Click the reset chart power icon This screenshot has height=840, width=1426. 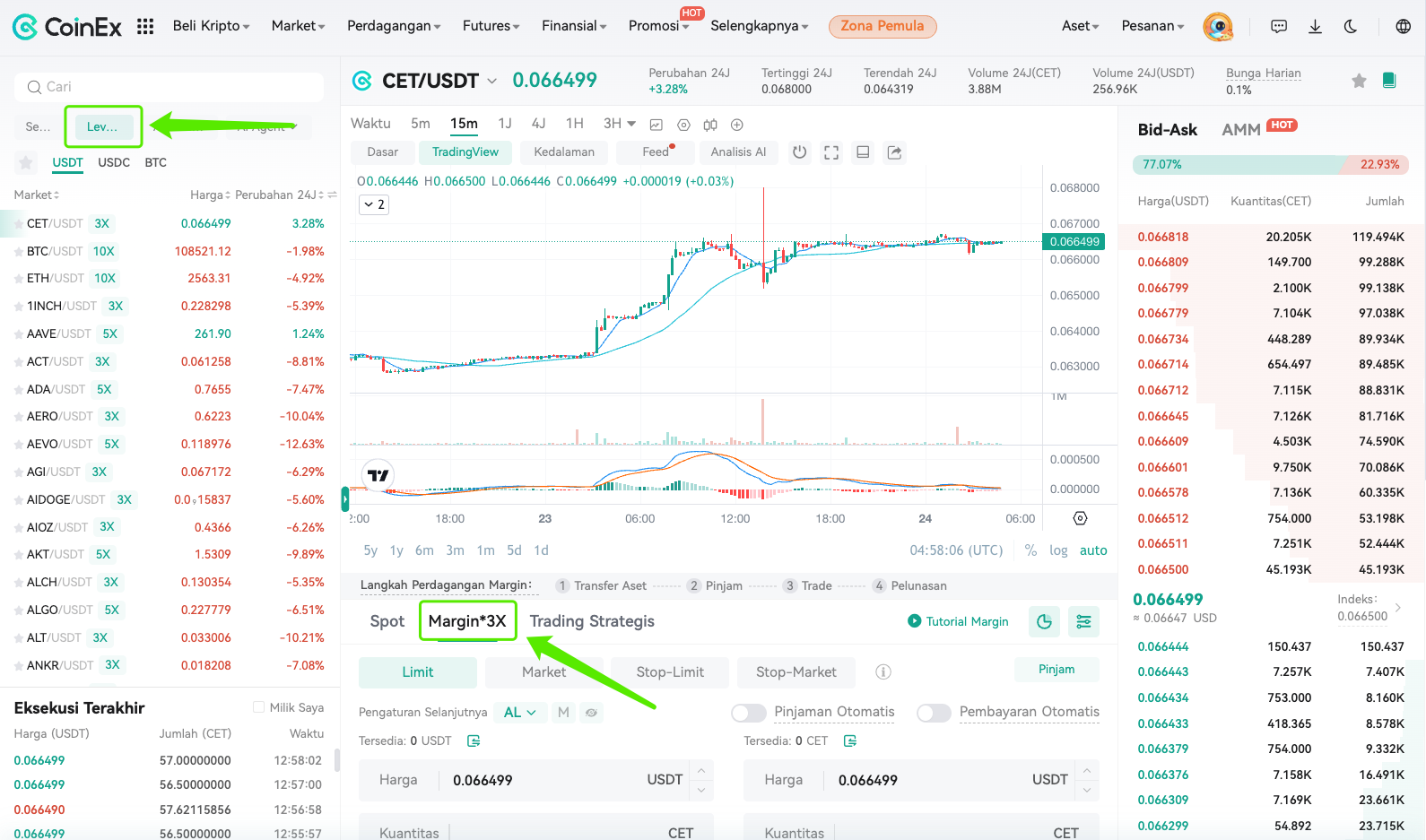(x=799, y=152)
